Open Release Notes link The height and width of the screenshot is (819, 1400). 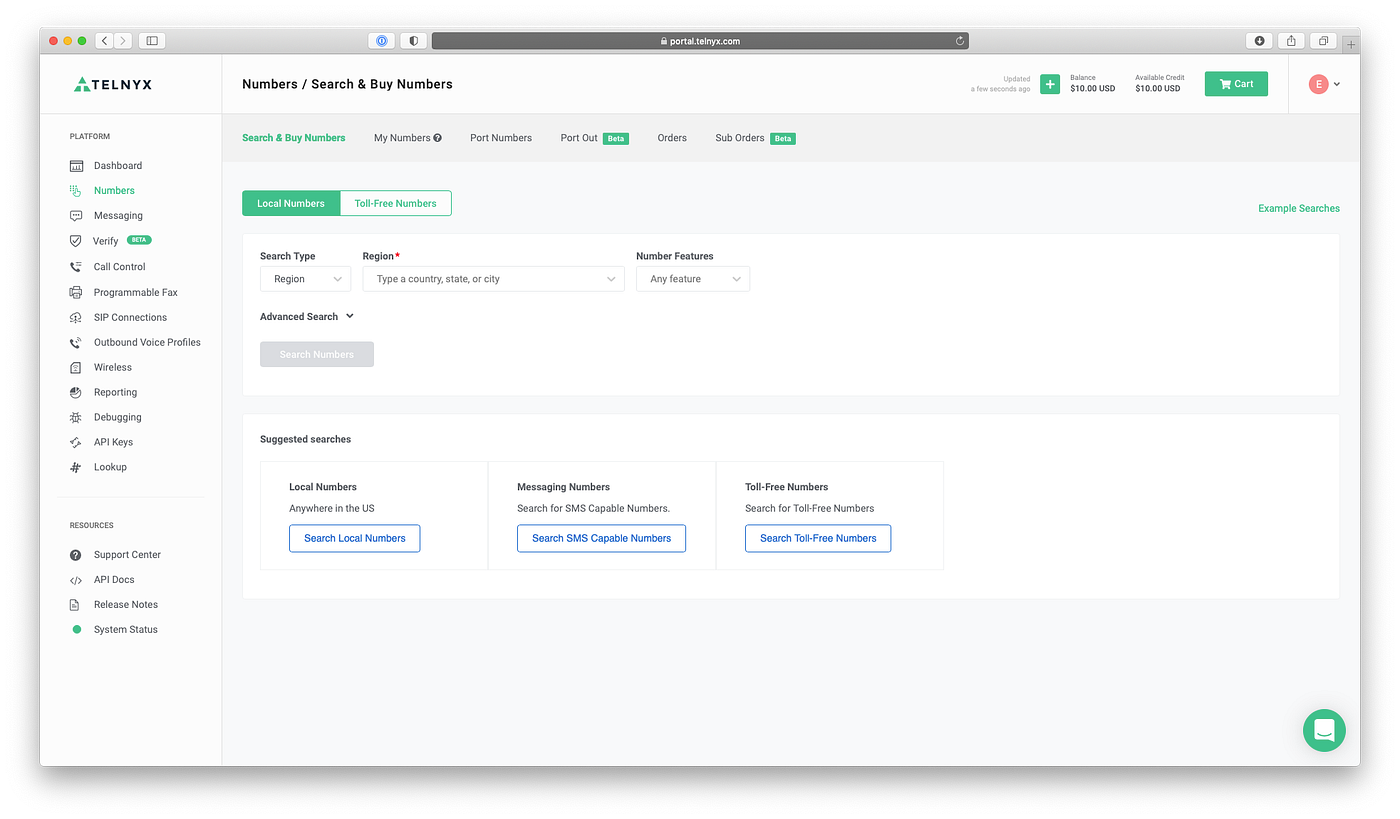[x=126, y=605]
